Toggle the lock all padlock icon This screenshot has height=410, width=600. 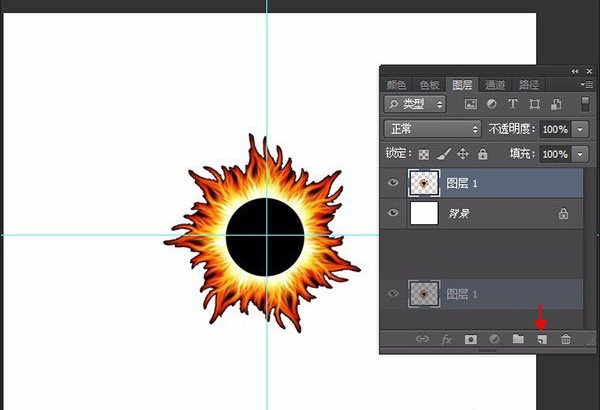tap(483, 155)
